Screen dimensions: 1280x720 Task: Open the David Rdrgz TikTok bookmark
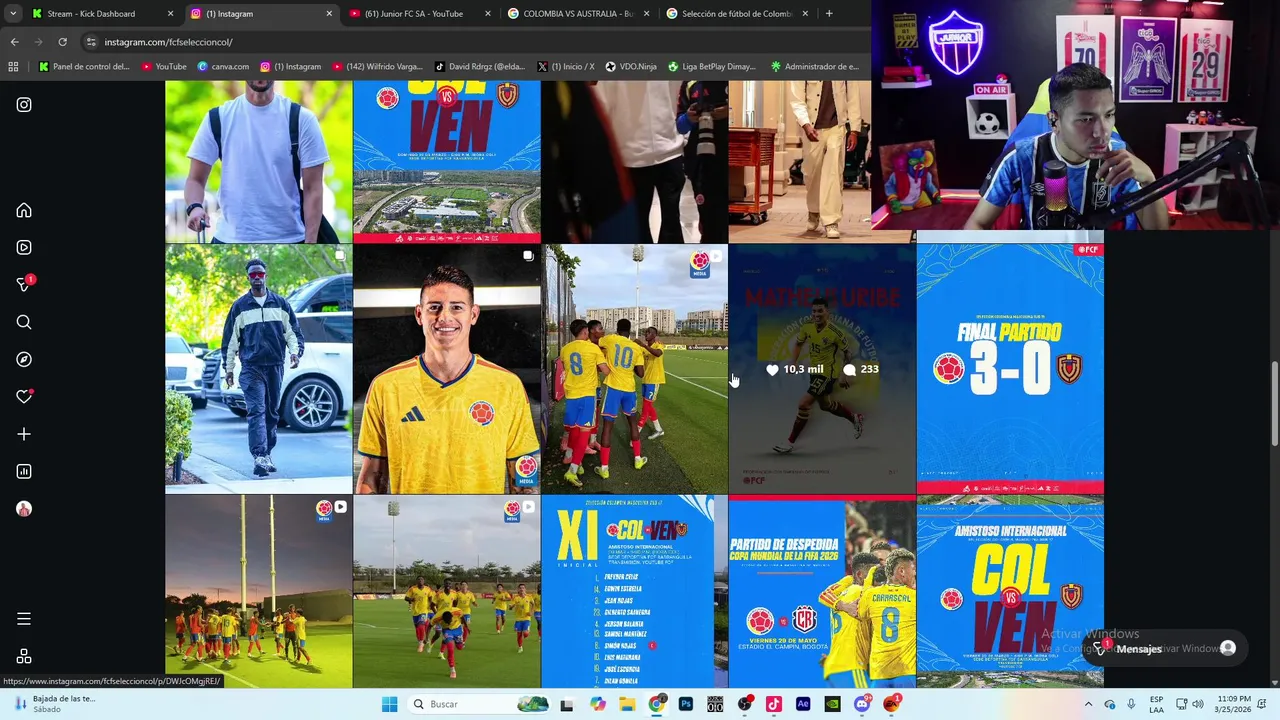click(480, 67)
